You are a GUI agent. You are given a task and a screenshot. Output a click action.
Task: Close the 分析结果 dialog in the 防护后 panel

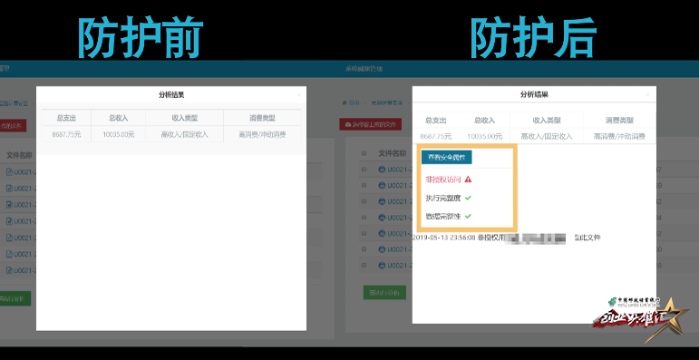648,94
